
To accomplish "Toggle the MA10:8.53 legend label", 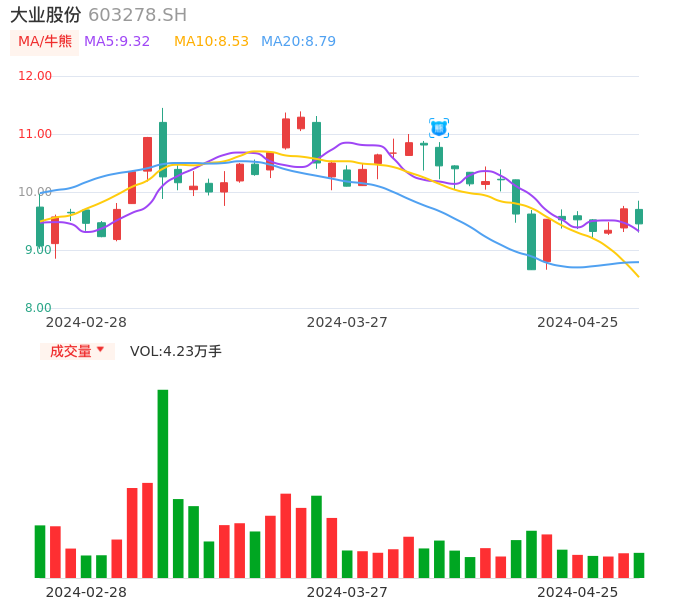I will point(211,42).
